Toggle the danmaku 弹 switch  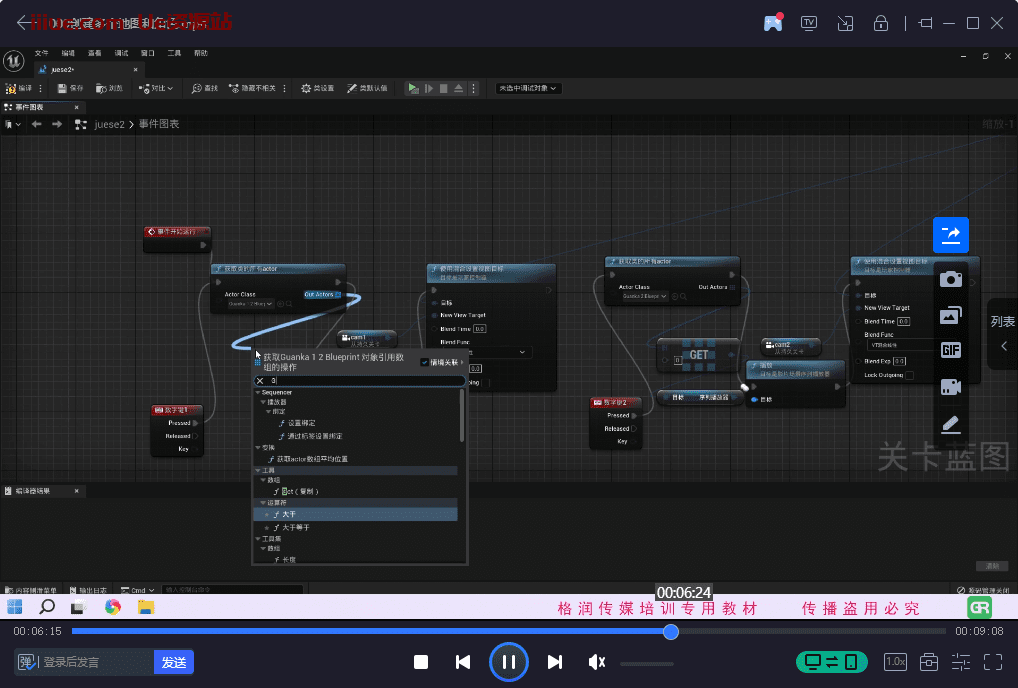click(x=27, y=662)
